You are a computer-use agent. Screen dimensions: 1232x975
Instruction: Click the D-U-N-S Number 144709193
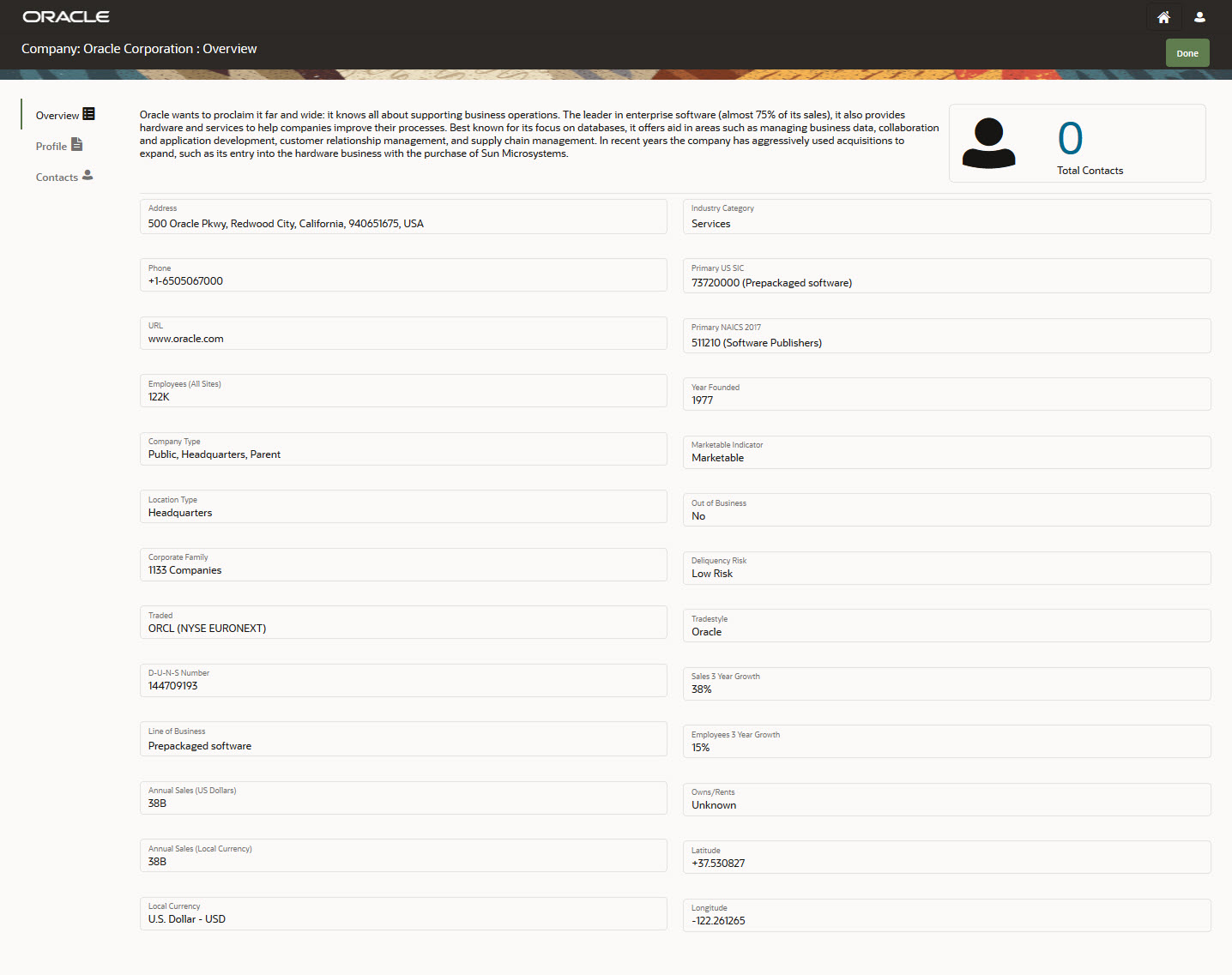pyautogui.click(x=172, y=686)
